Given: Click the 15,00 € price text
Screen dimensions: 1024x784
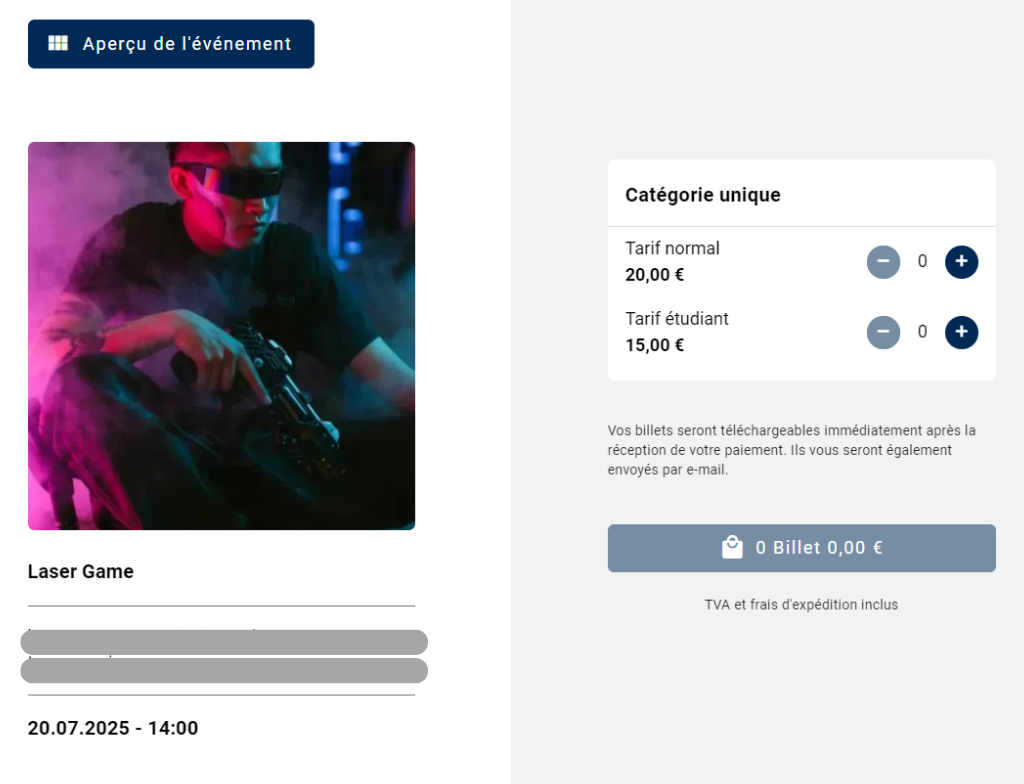Looking at the screenshot, I should [654, 345].
